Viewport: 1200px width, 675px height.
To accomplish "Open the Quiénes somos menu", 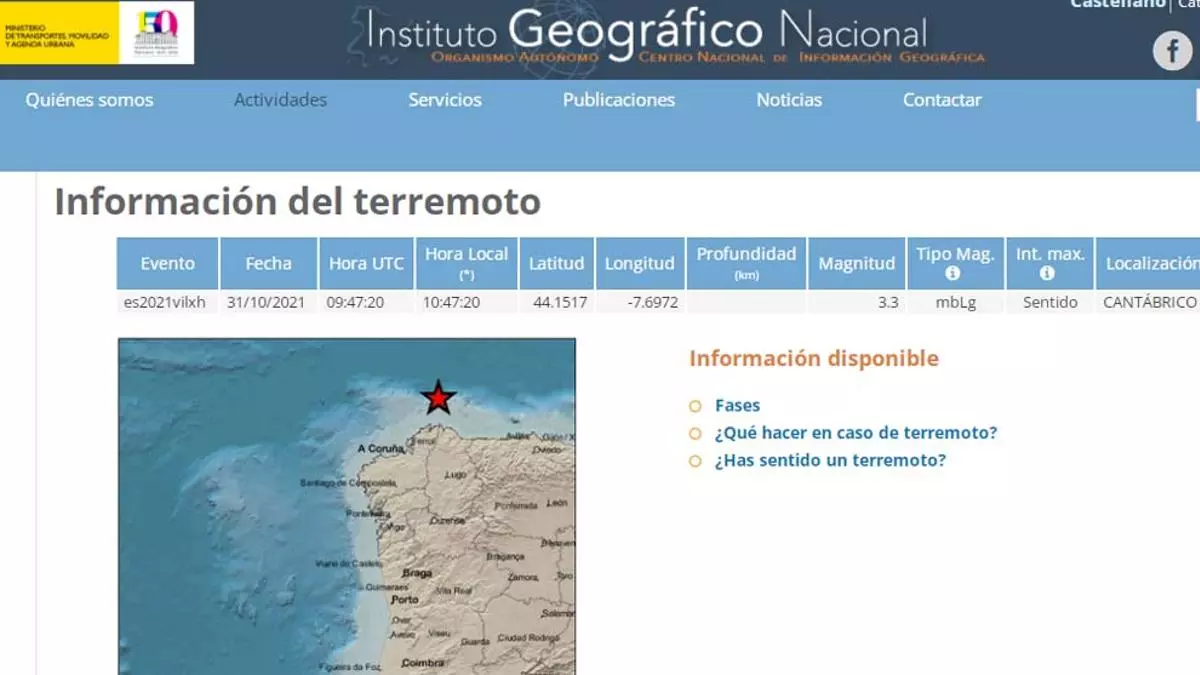I will [90, 100].
